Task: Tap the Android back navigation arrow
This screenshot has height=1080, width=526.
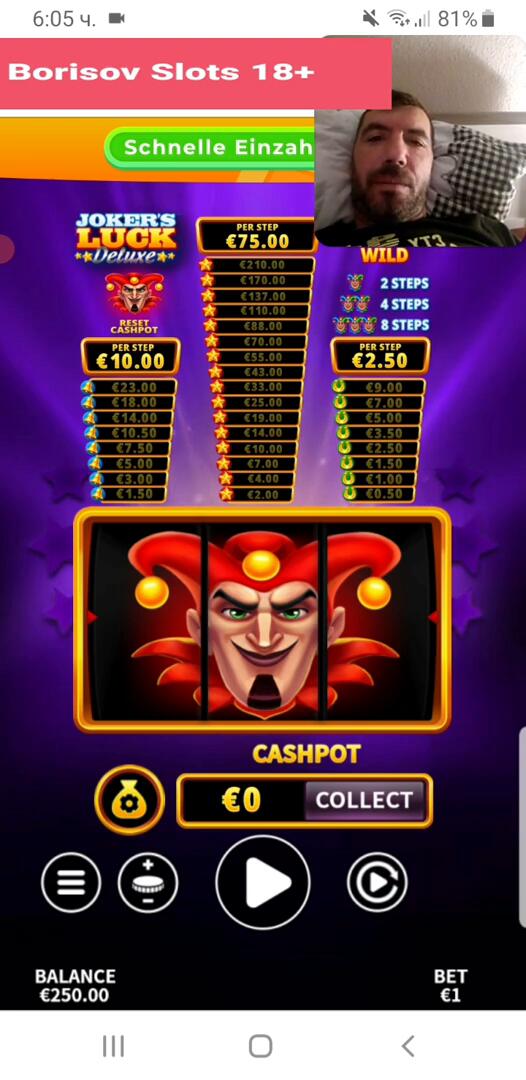Action: (408, 1046)
